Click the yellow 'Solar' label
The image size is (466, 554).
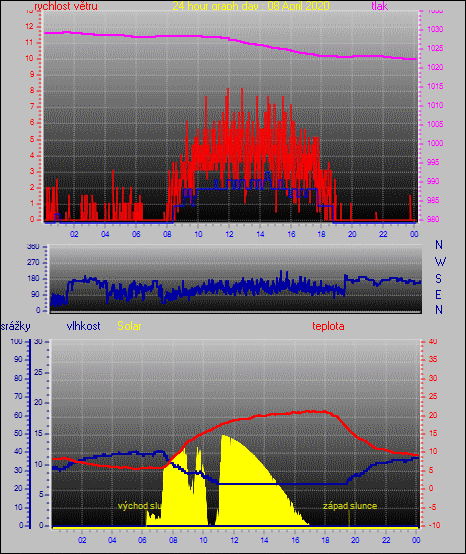(129, 326)
